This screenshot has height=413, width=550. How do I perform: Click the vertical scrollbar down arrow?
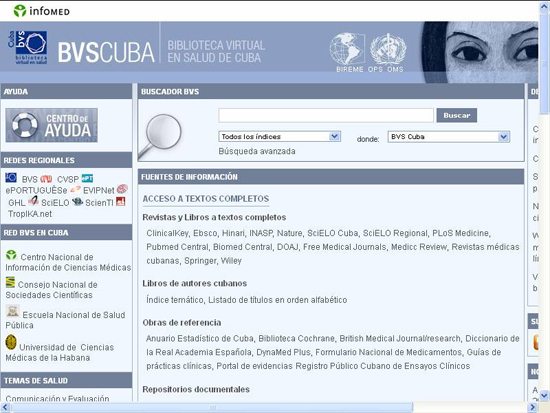[x=544, y=395]
